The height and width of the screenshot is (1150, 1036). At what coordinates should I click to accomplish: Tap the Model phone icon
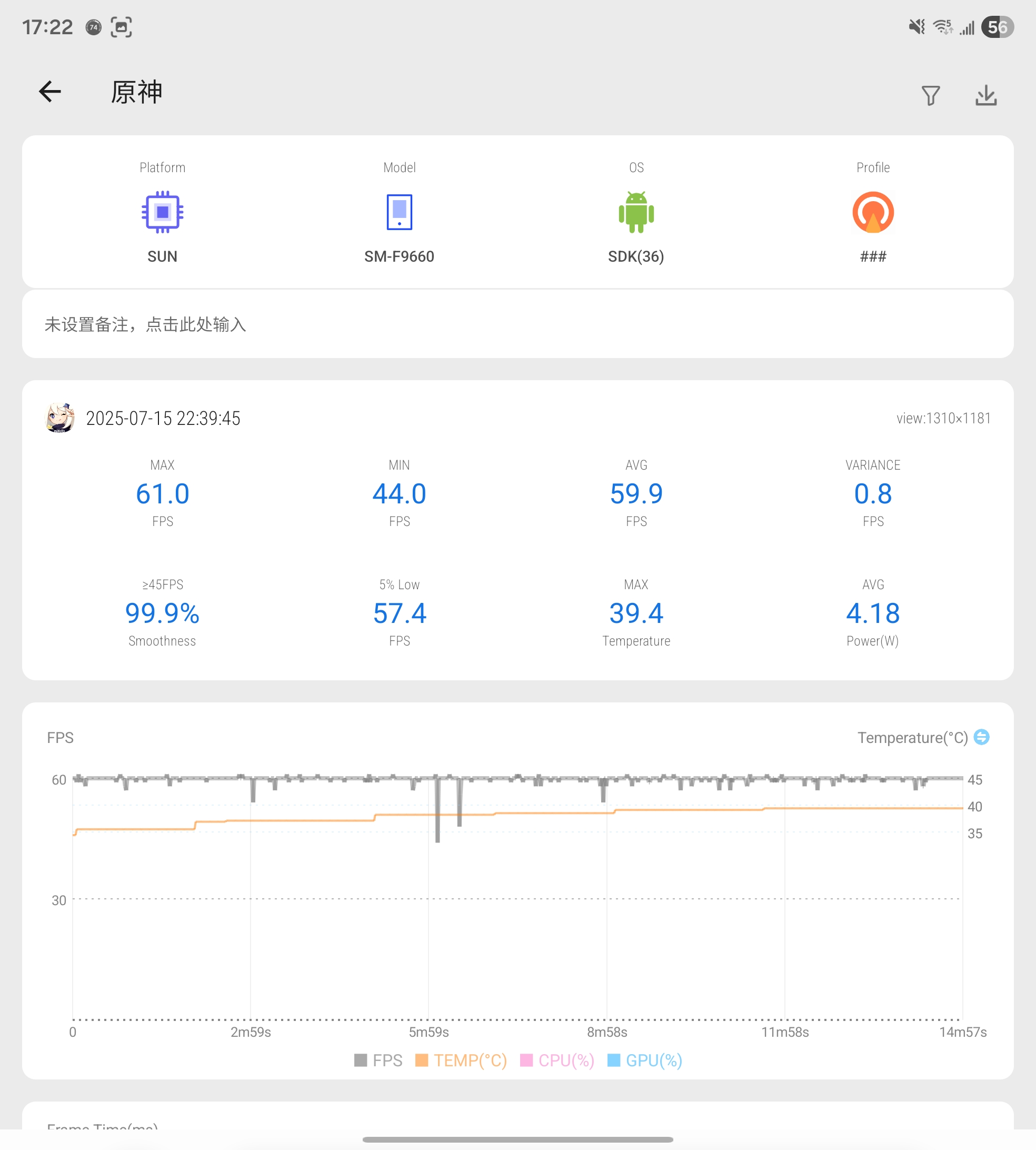(399, 212)
